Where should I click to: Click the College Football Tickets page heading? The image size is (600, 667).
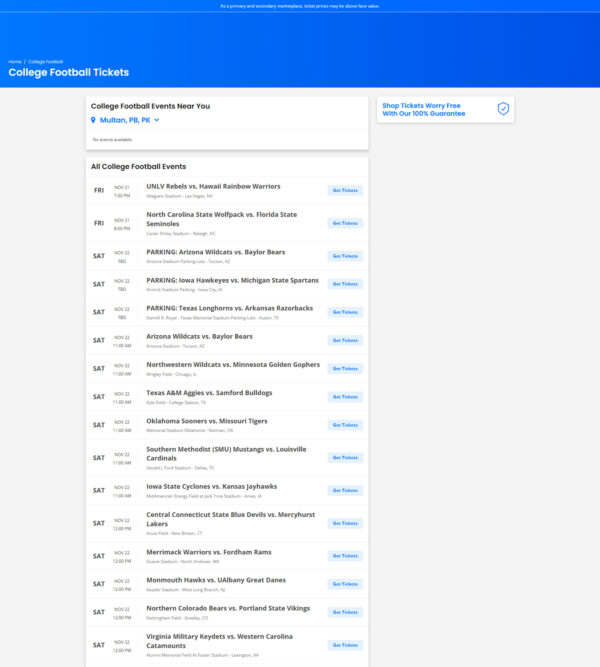(x=69, y=72)
